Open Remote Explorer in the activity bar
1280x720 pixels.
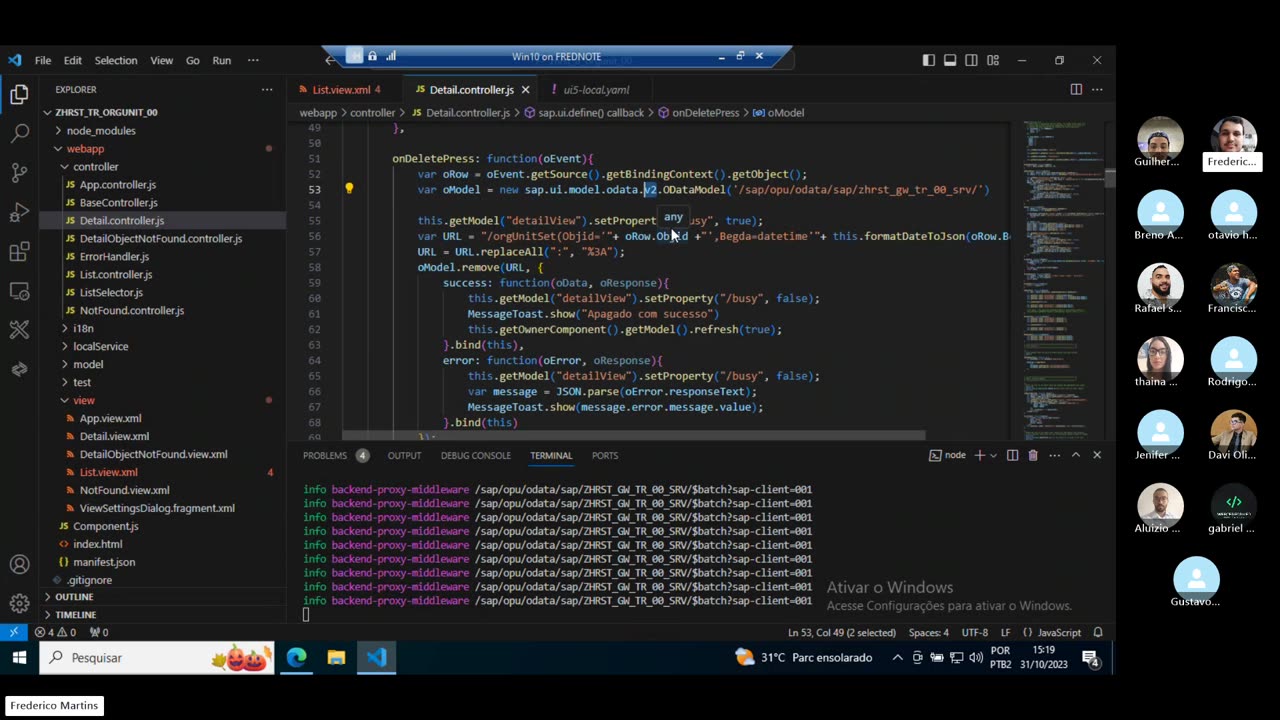pos(19,291)
